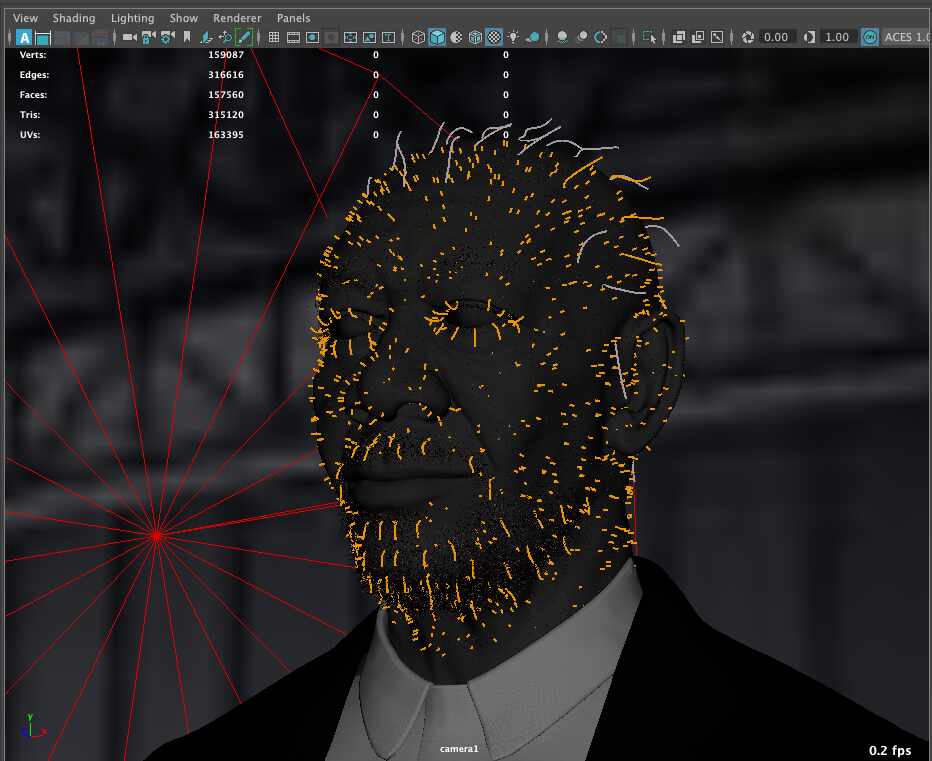Click the Lock Camera icon
This screenshot has height=761, width=932.
pos(148,37)
